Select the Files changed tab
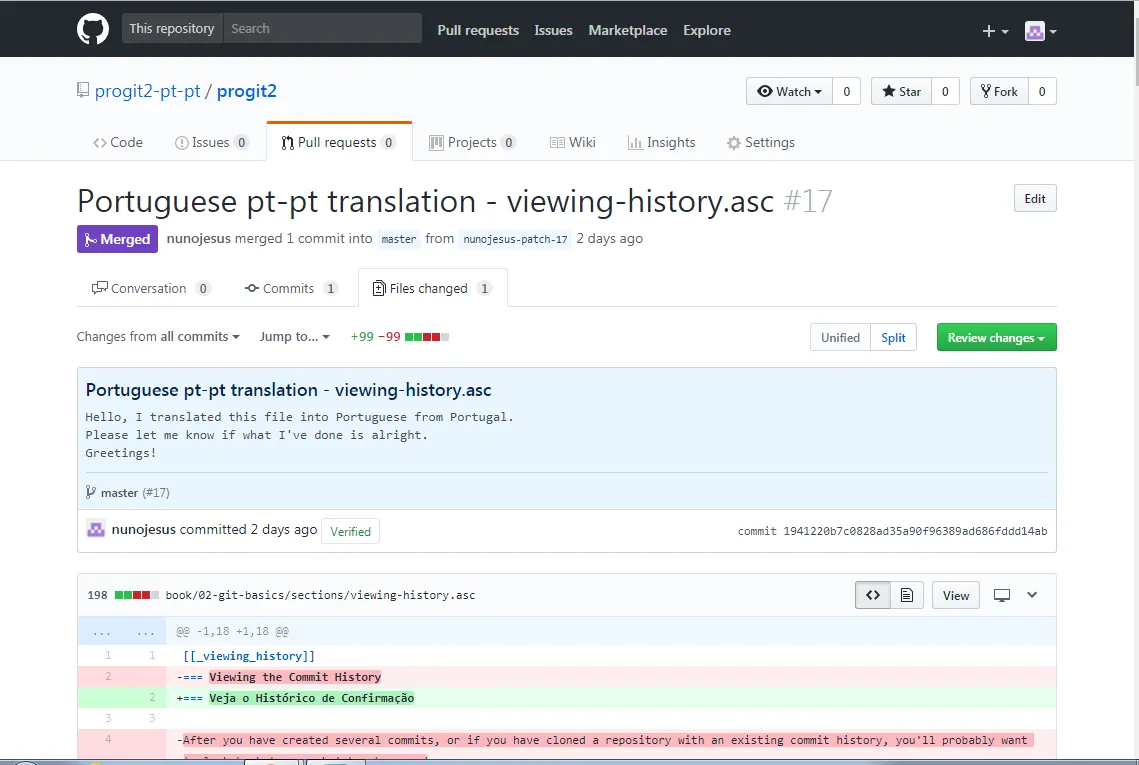The height and width of the screenshot is (765, 1139). pos(432,288)
